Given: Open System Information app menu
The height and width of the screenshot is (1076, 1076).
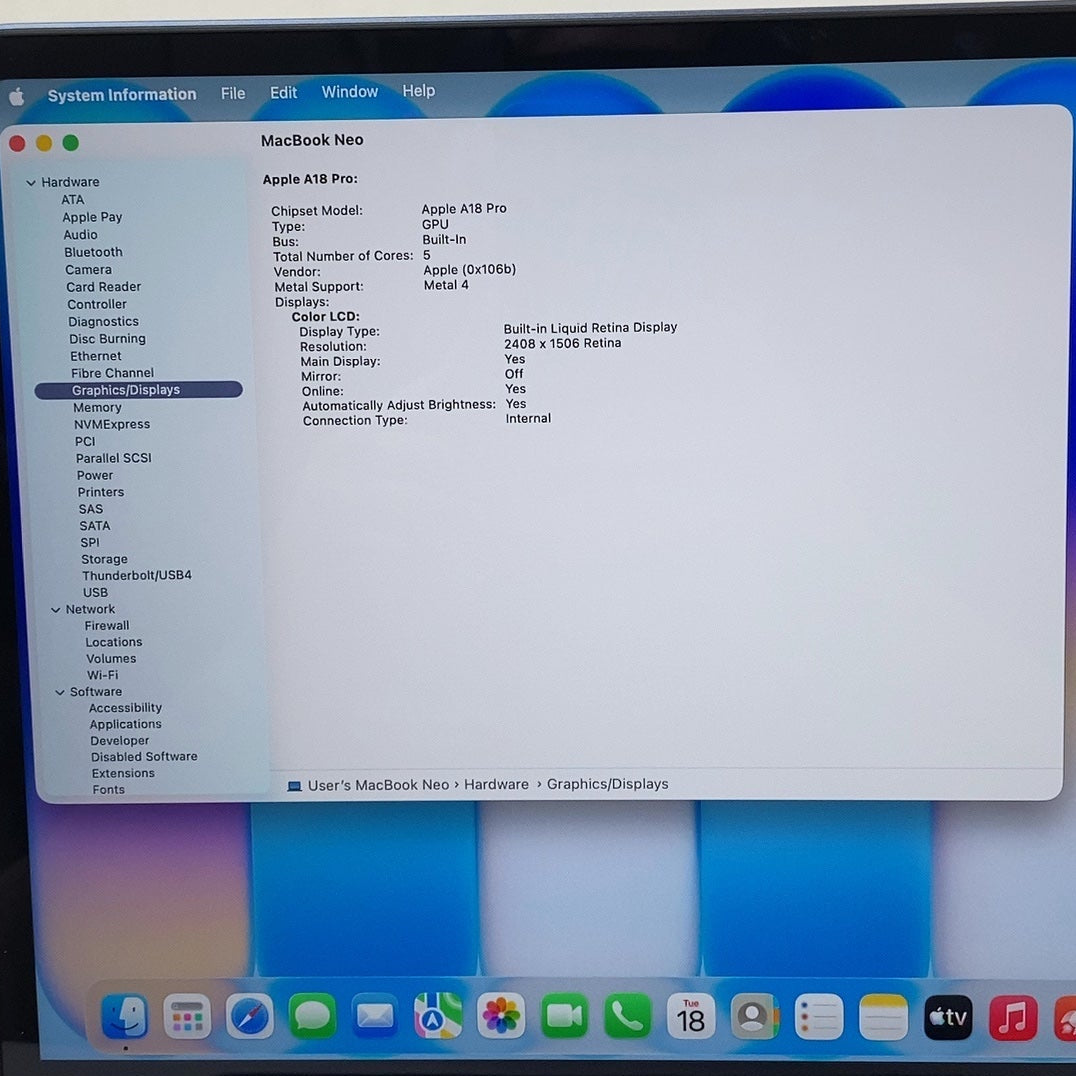Looking at the screenshot, I should pos(121,95).
